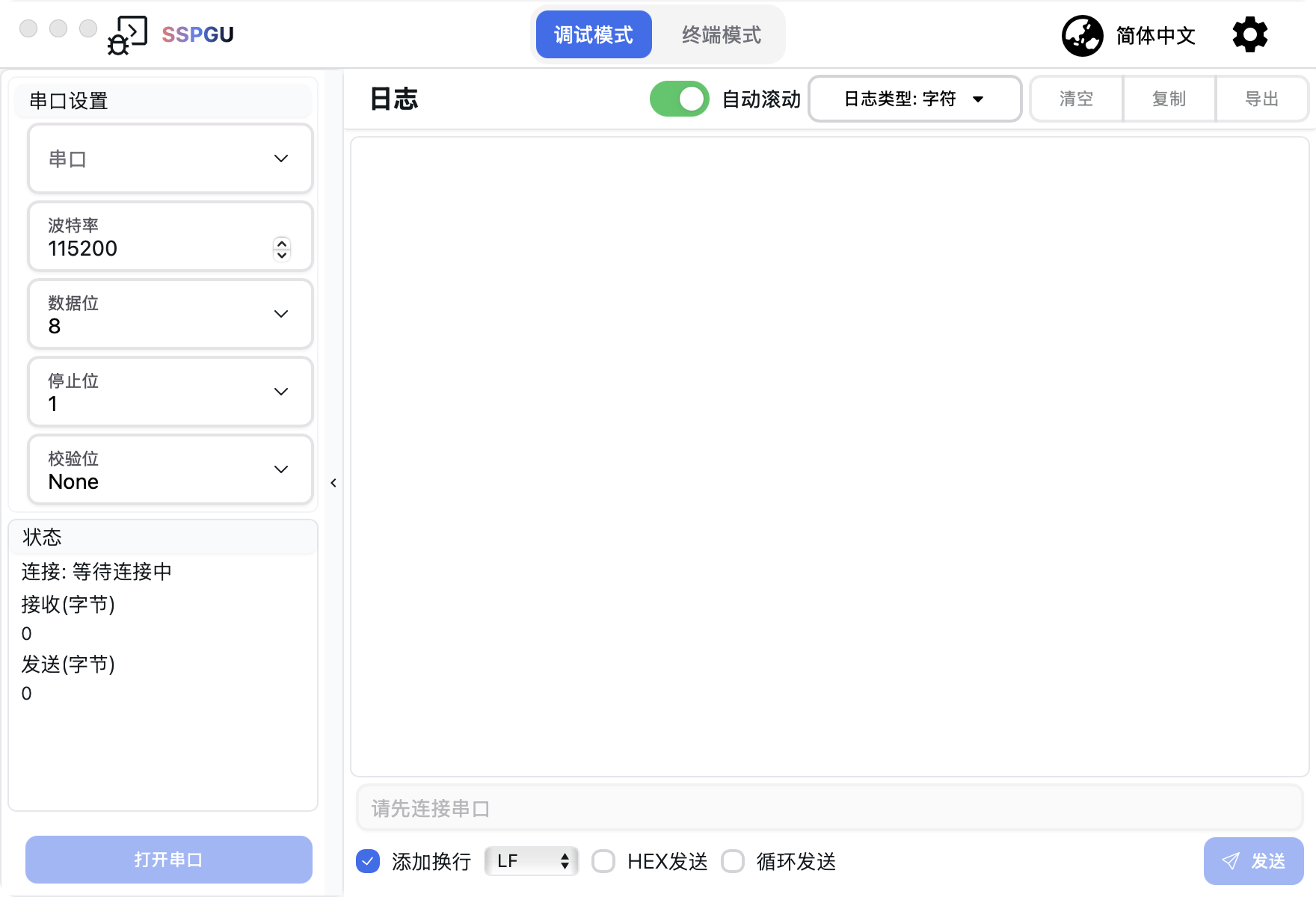Open the log type dropdown

tap(914, 99)
